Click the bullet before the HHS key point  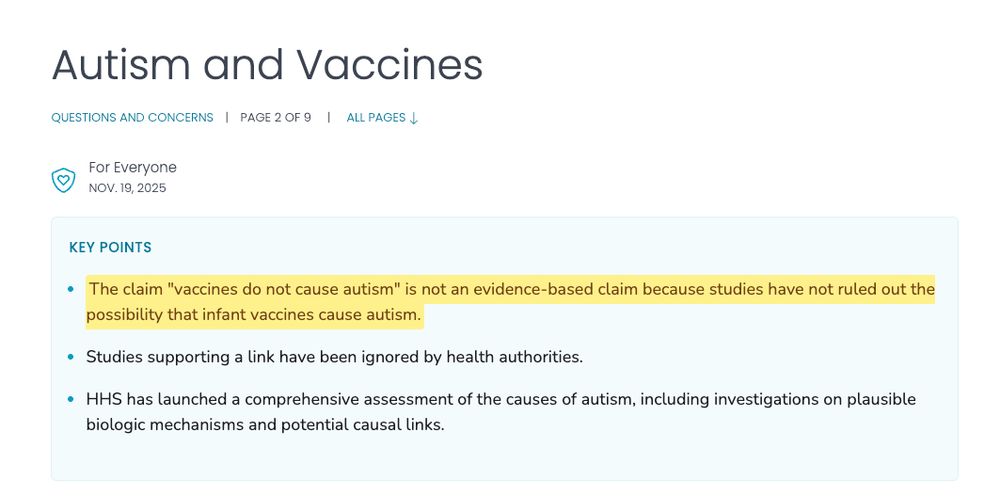pyautogui.click(x=71, y=400)
